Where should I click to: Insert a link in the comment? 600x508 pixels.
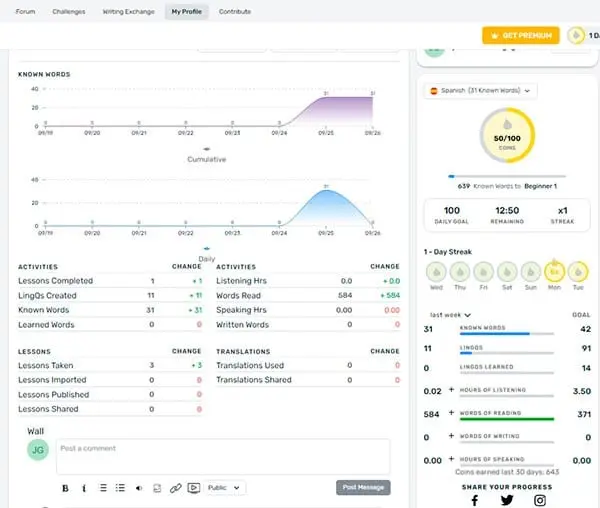click(176, 488)
